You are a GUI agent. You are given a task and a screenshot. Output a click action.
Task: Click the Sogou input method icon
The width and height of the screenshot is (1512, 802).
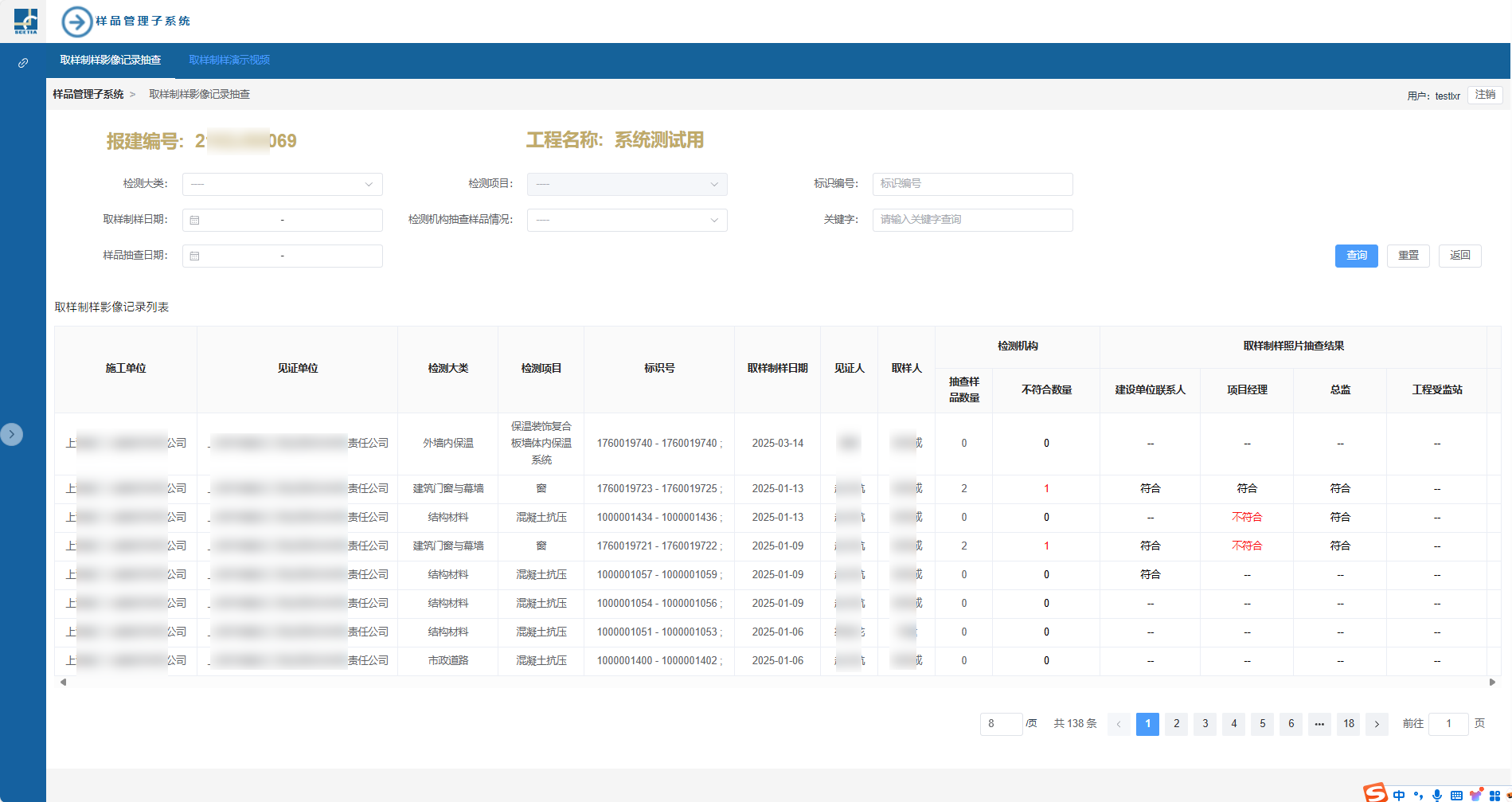(1374, 792)
